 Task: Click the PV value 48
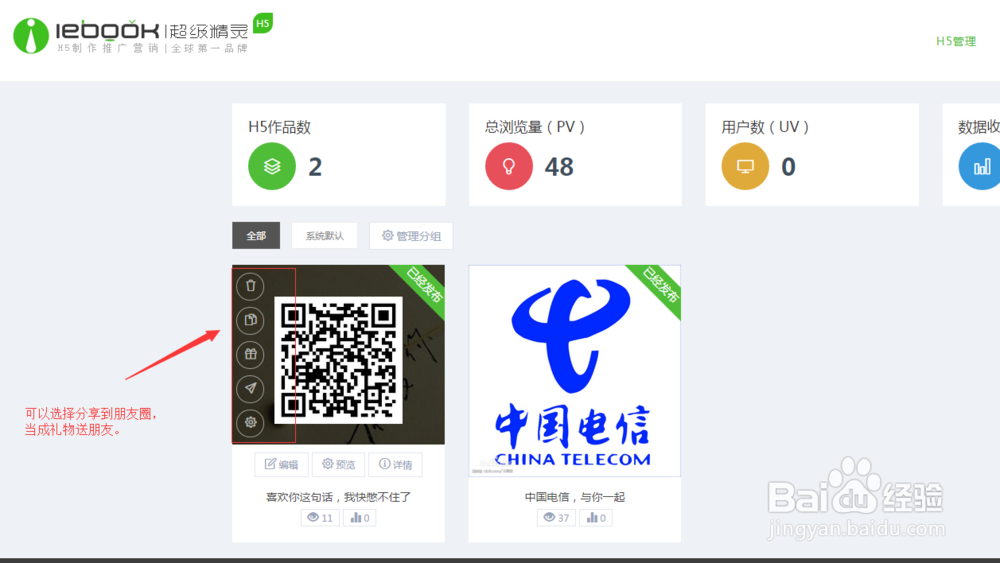point(559,167)
